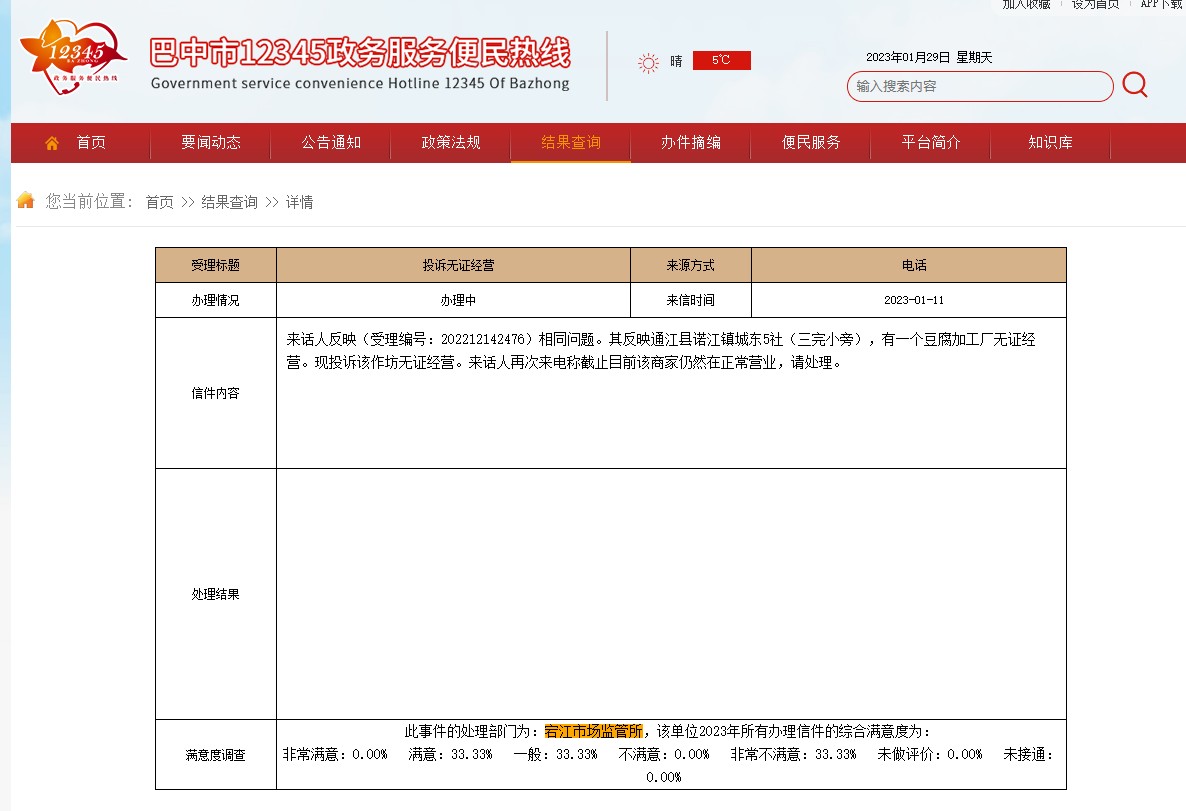The image size is (1186, 811).
Task: Click the site title 巴中市12345政务服务便民热线
Action: [360, 52]
